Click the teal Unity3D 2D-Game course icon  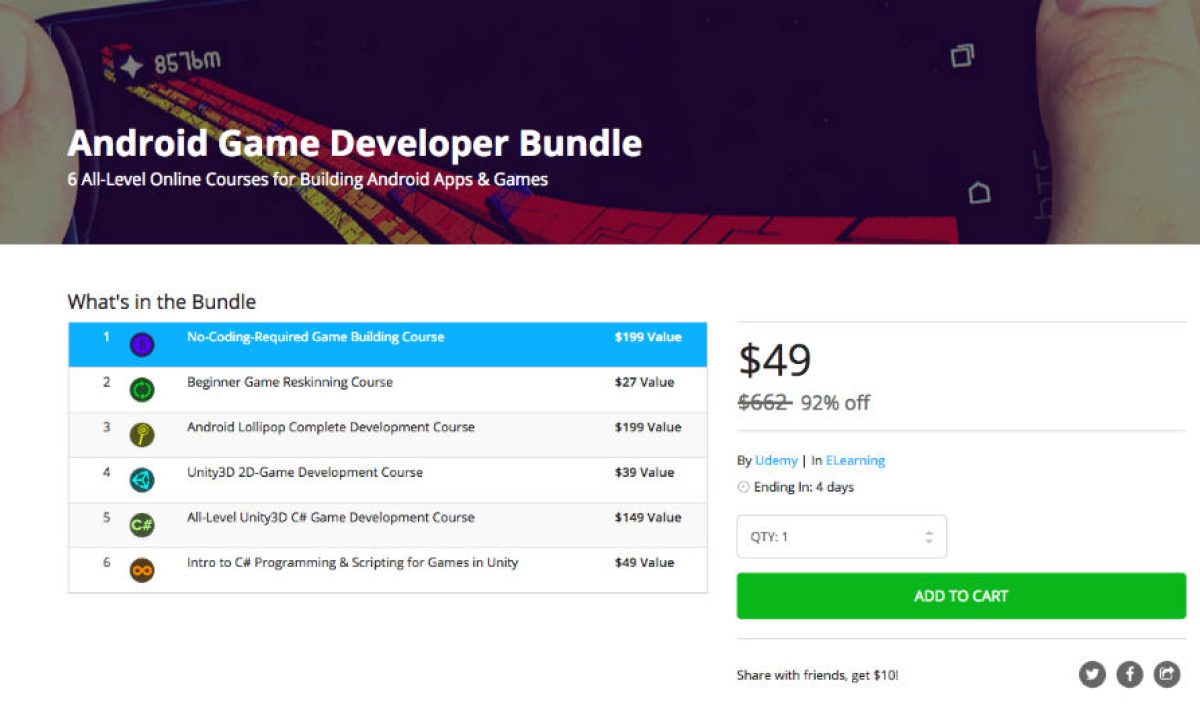(x=142, y=480)
